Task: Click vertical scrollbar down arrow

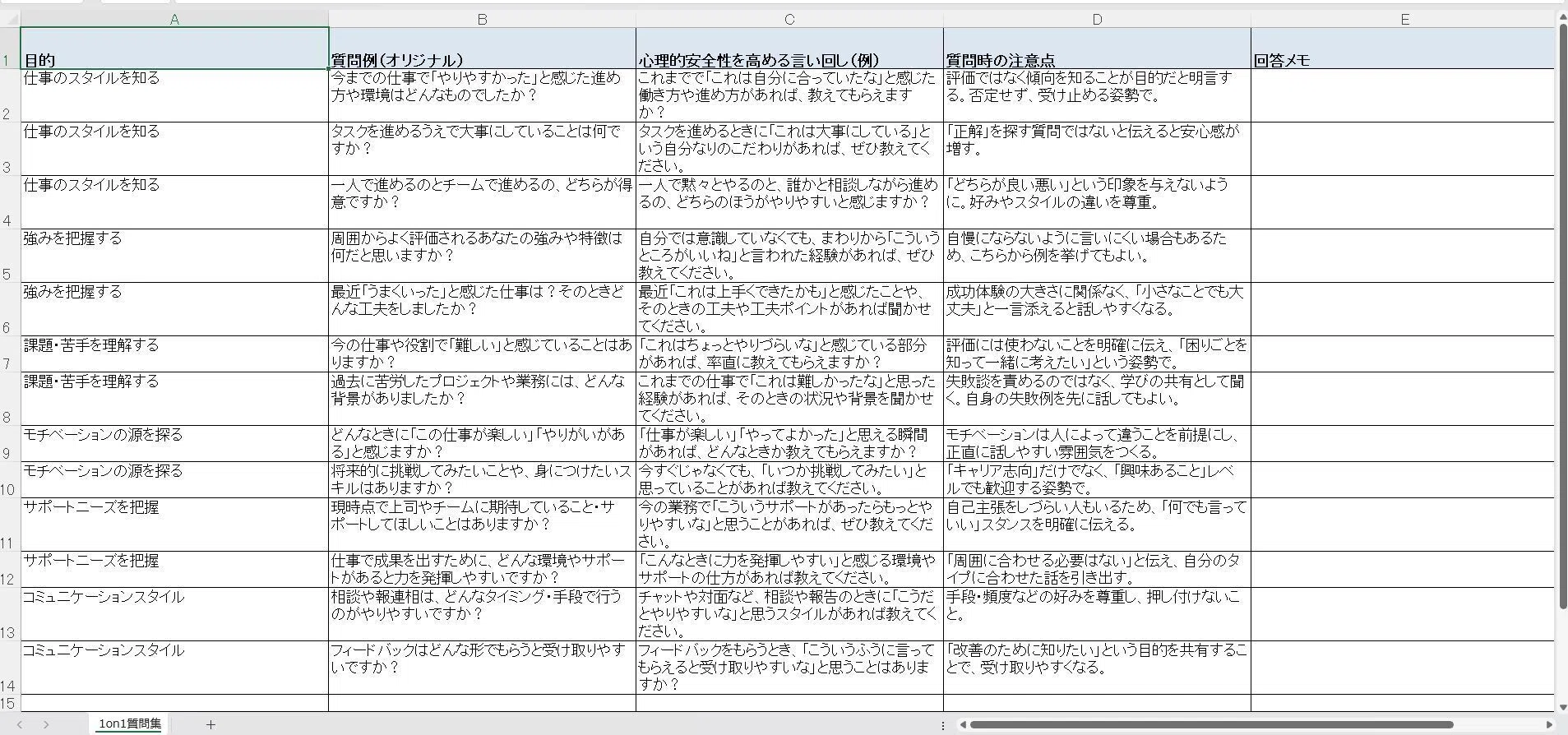Action: pyautogui.click(x=1562, y=706)
